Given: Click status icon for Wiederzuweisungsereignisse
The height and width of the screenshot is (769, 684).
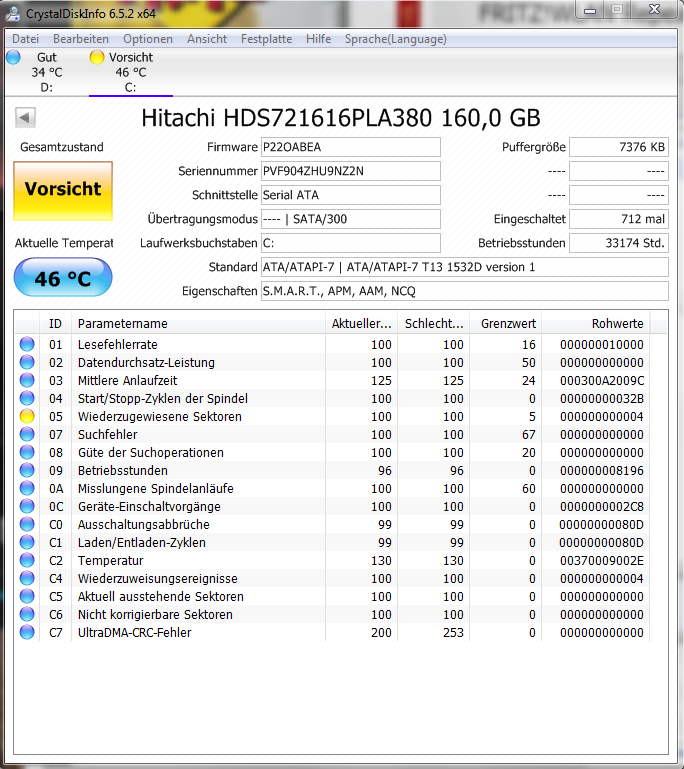Looking at the screenshot, I should (27, 578).
